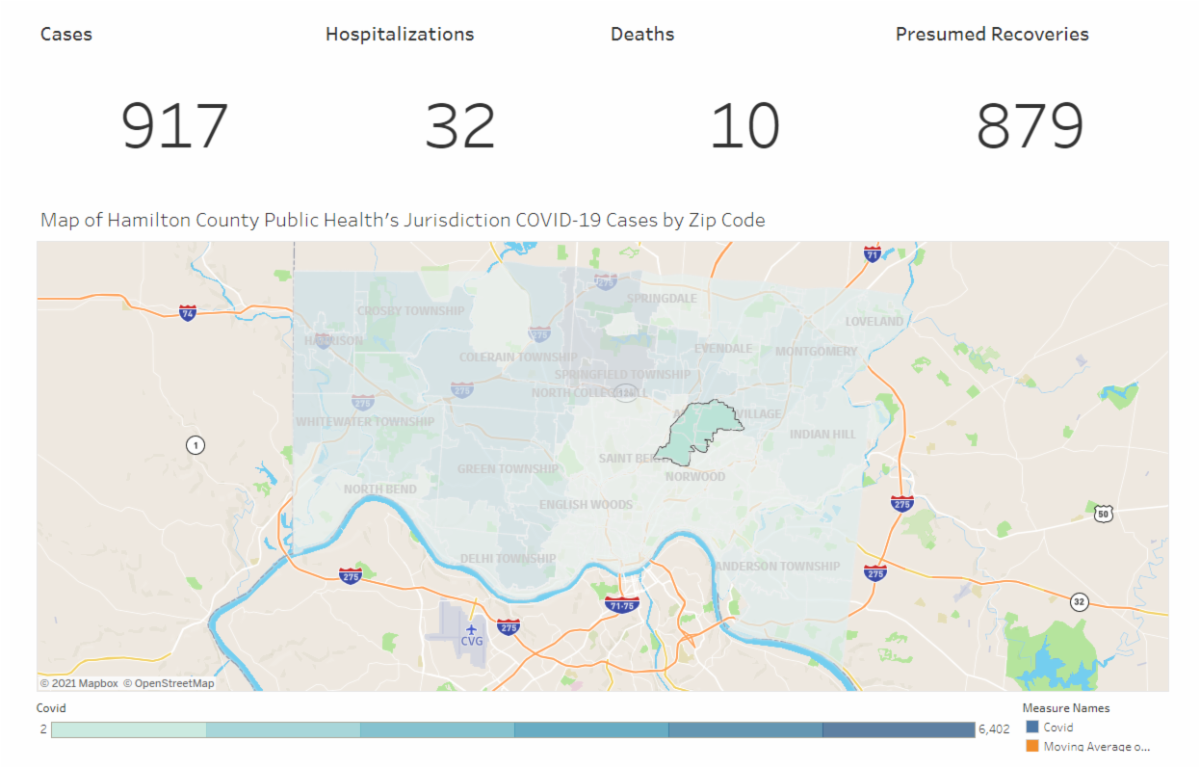Click the Interstate 74 highway shield
The image size is (1200, 768).
point(187,312)
